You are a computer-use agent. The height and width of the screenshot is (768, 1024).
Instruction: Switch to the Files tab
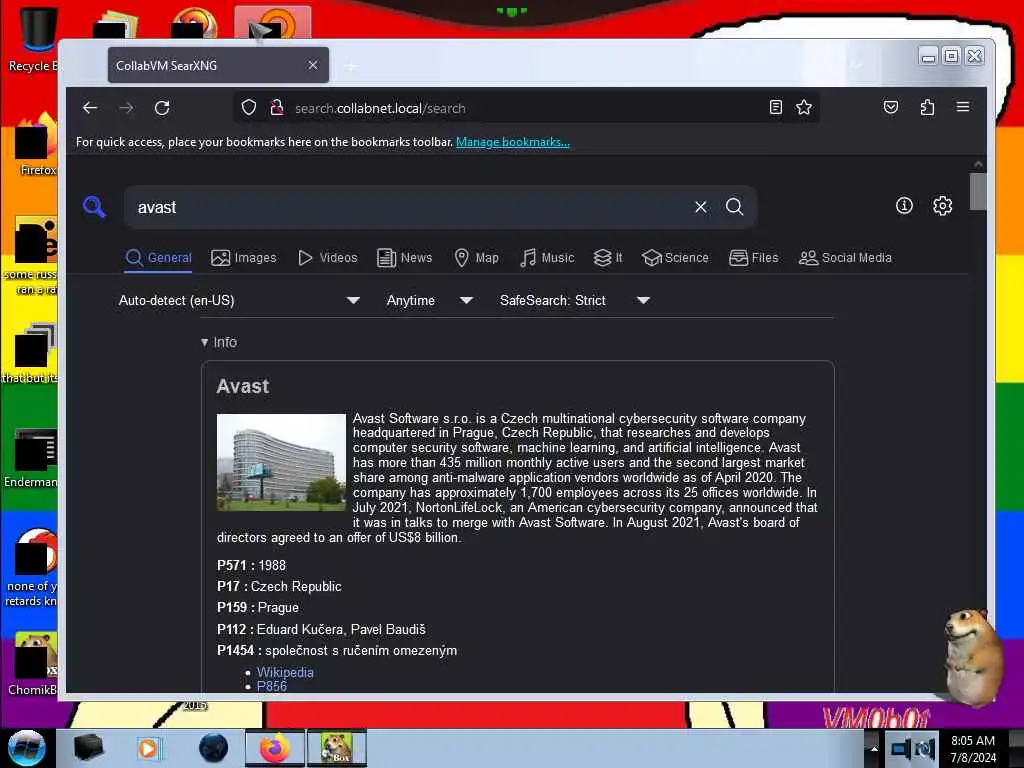coord(754,258)
